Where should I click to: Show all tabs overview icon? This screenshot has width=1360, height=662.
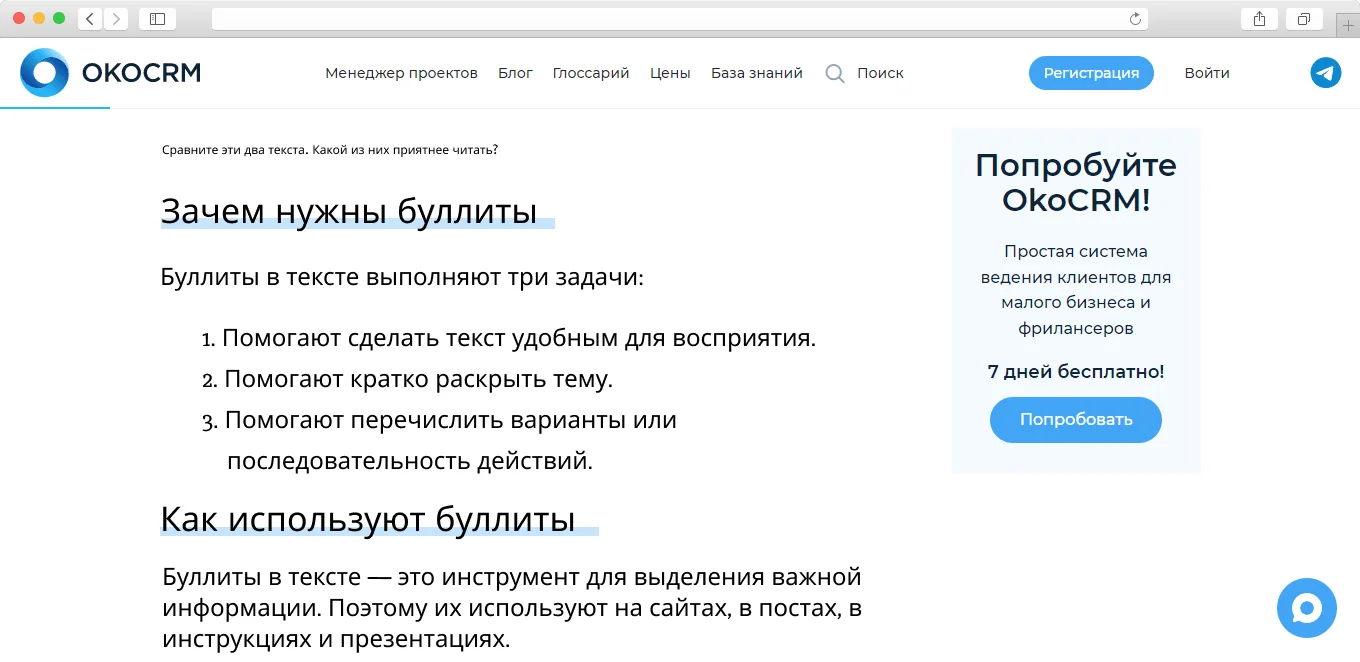tap(1304, 19)
